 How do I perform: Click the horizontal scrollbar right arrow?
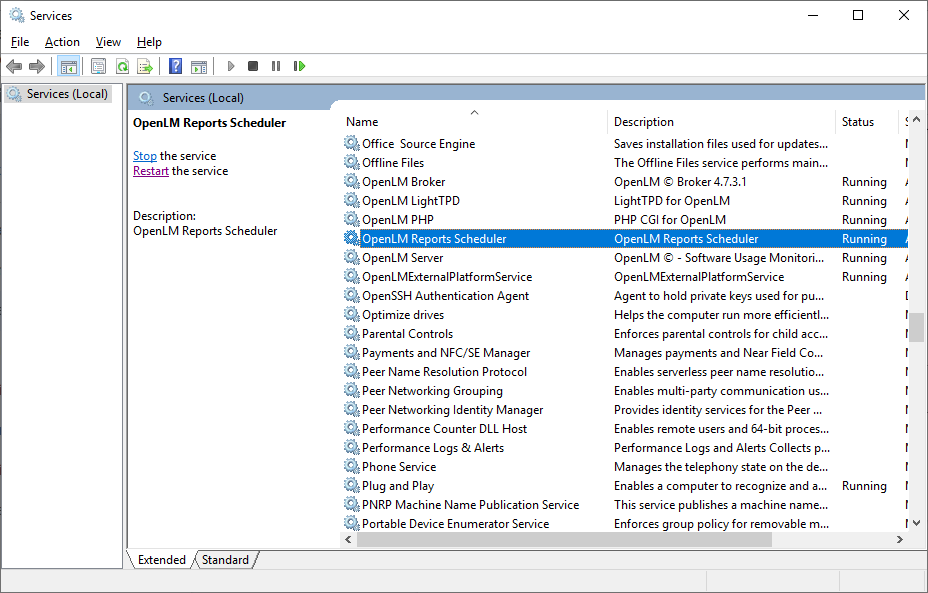[x=899, y=539]
